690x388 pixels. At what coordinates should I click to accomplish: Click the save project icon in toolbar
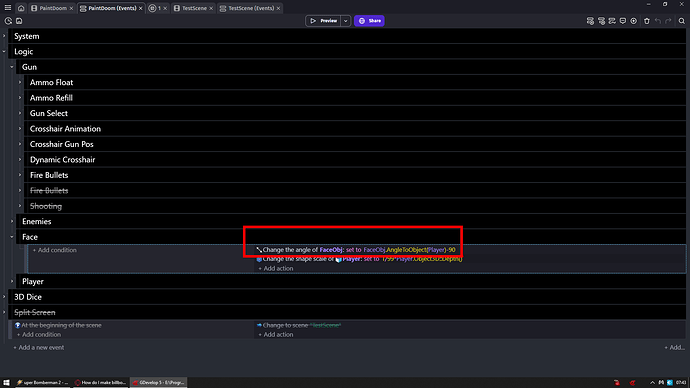click(x=19, y=21)
